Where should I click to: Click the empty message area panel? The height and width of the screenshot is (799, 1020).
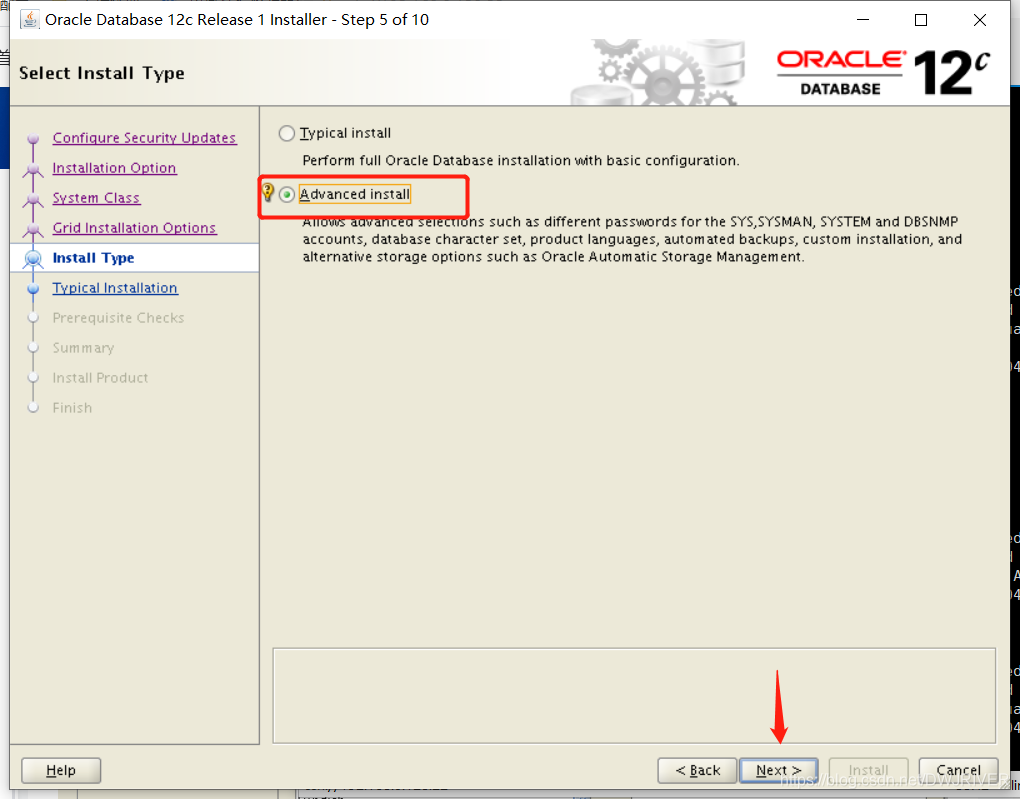[x=634, y=696]
